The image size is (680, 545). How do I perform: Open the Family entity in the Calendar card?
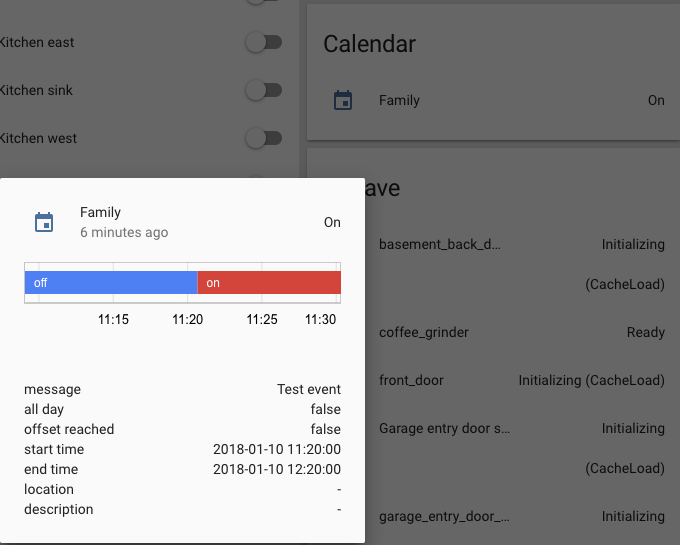[x=399, y=100]
